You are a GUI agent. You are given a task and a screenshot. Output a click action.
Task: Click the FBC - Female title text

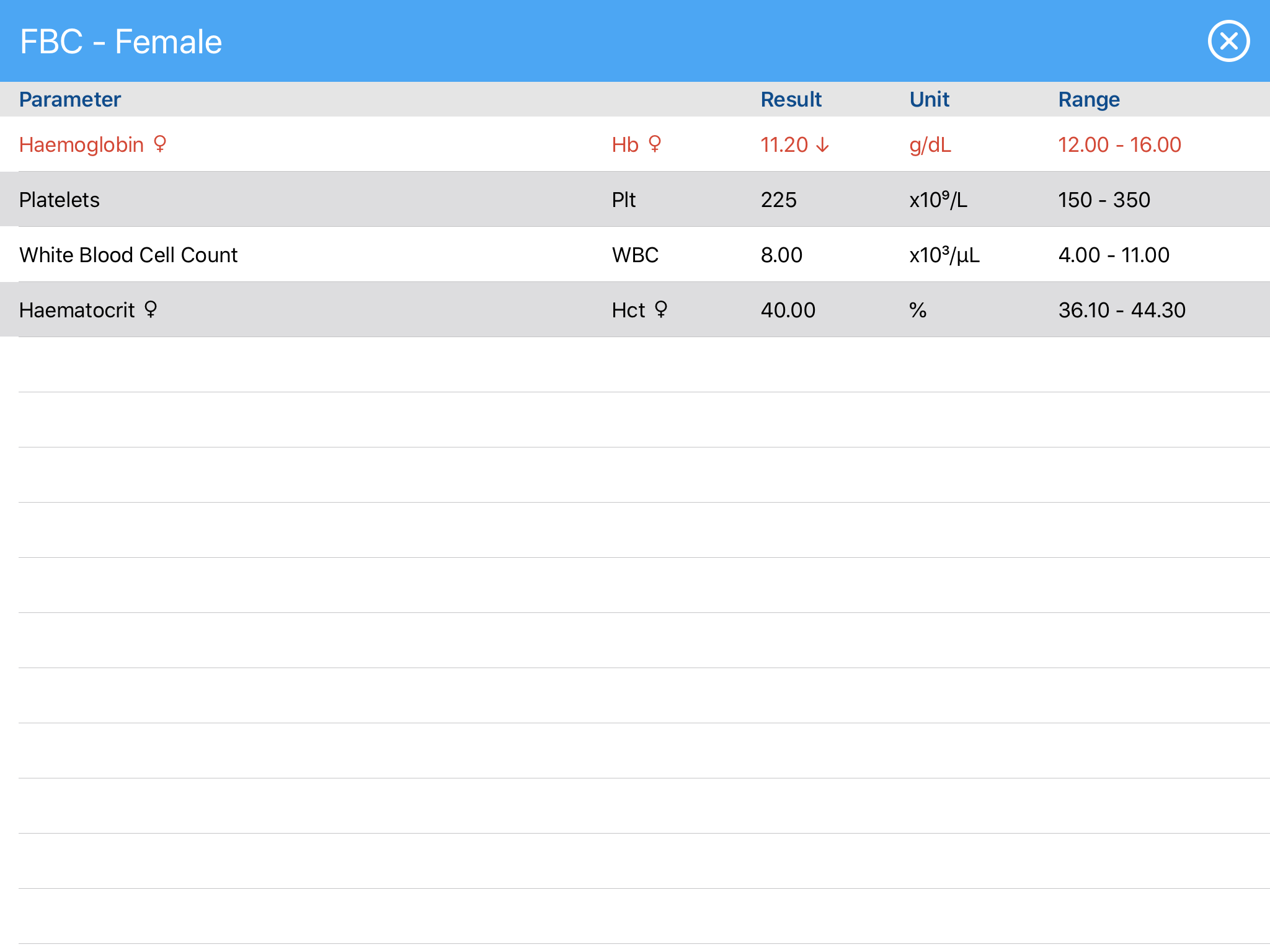point(121,42)
